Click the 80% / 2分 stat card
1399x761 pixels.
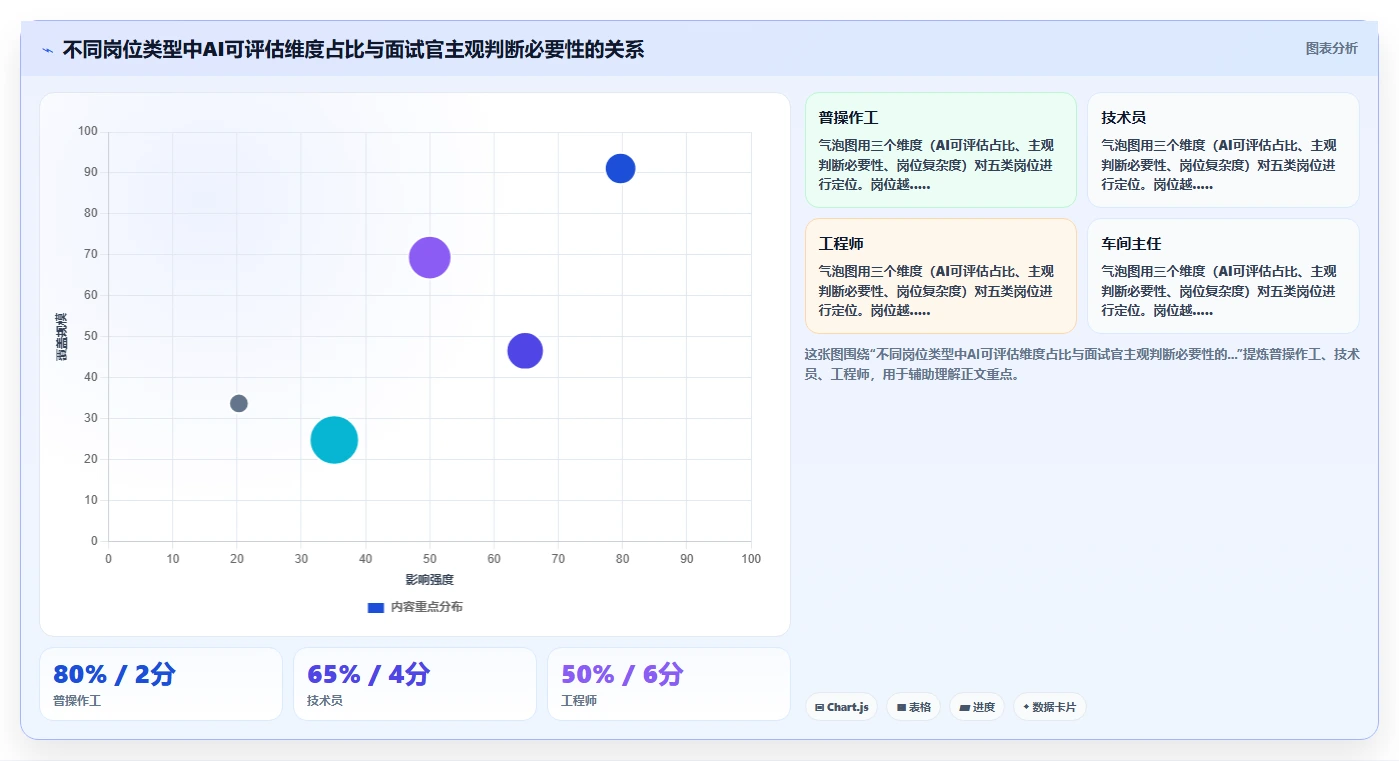pyautogui.click(x=161, y=684)
